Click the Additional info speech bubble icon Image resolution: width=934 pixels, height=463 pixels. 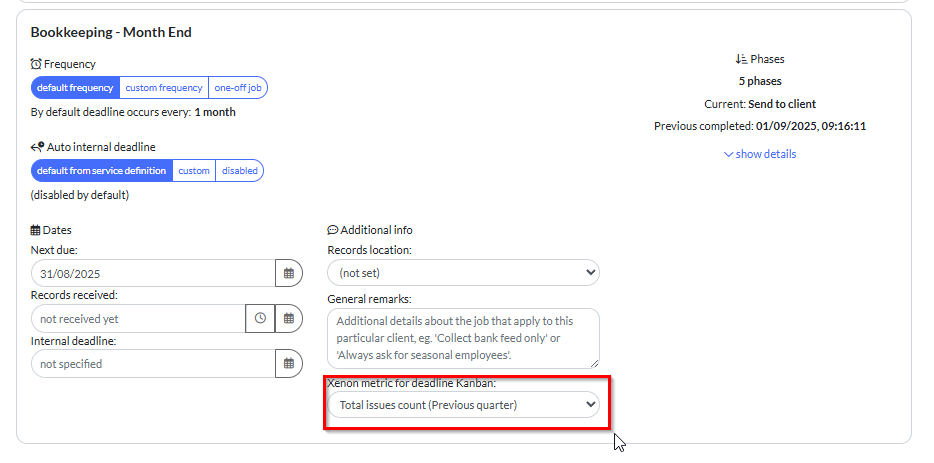333,230
